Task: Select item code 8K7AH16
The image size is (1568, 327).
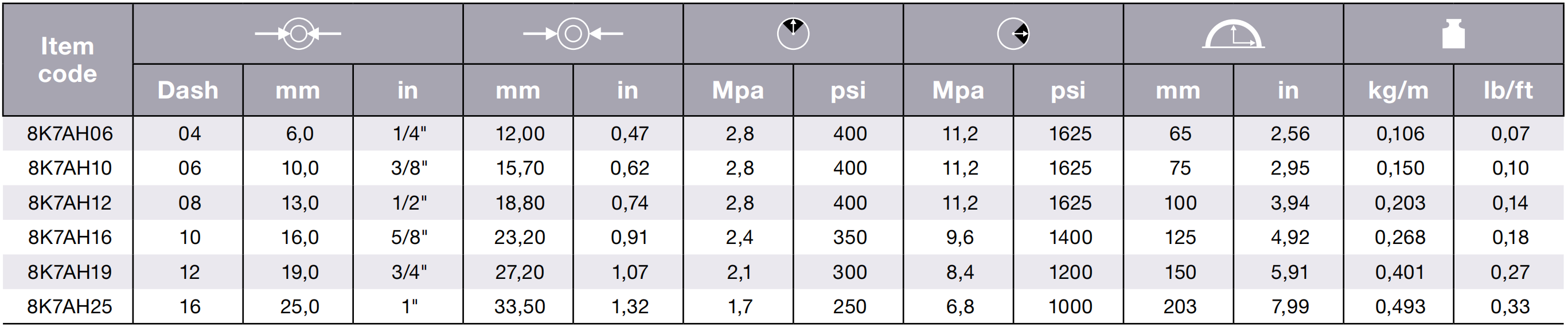Action: [70, 237]
